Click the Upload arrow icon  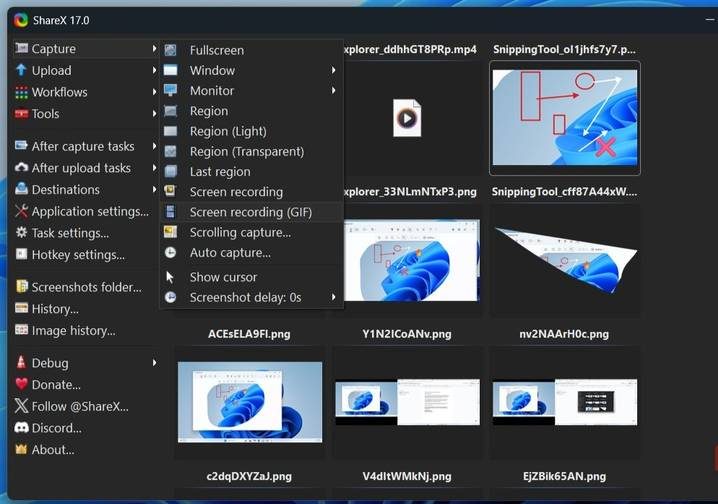point(21,70)
